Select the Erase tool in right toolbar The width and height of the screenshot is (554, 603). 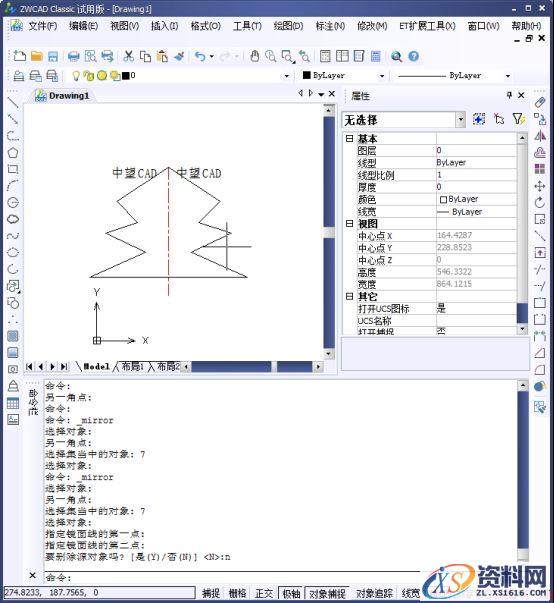pos(540,102)
